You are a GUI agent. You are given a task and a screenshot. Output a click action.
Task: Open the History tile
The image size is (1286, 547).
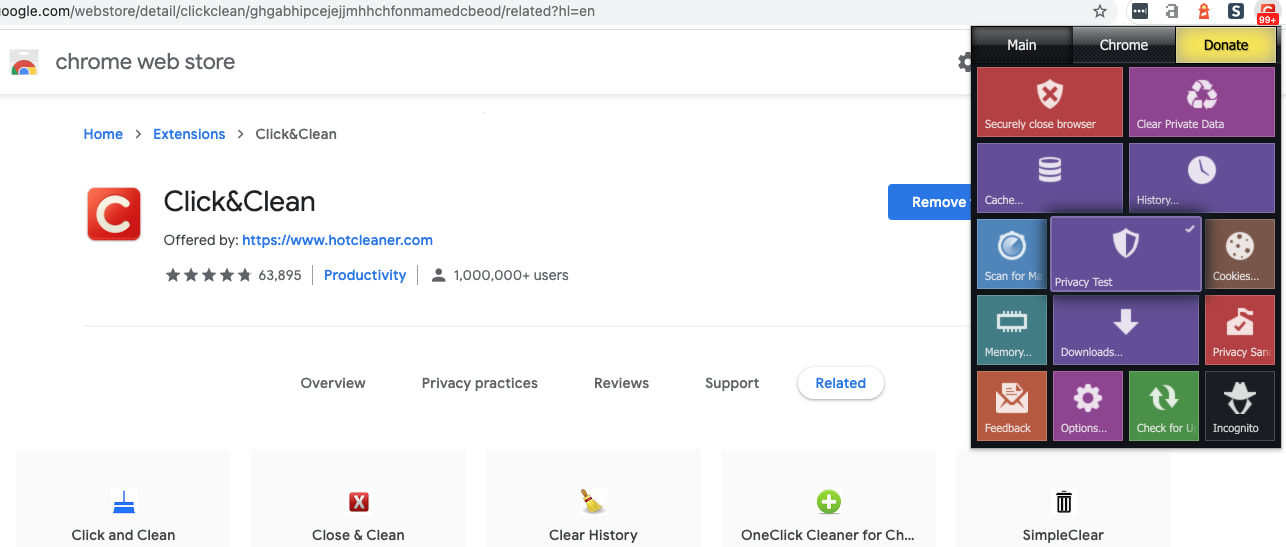click(x=1201, y=177)
